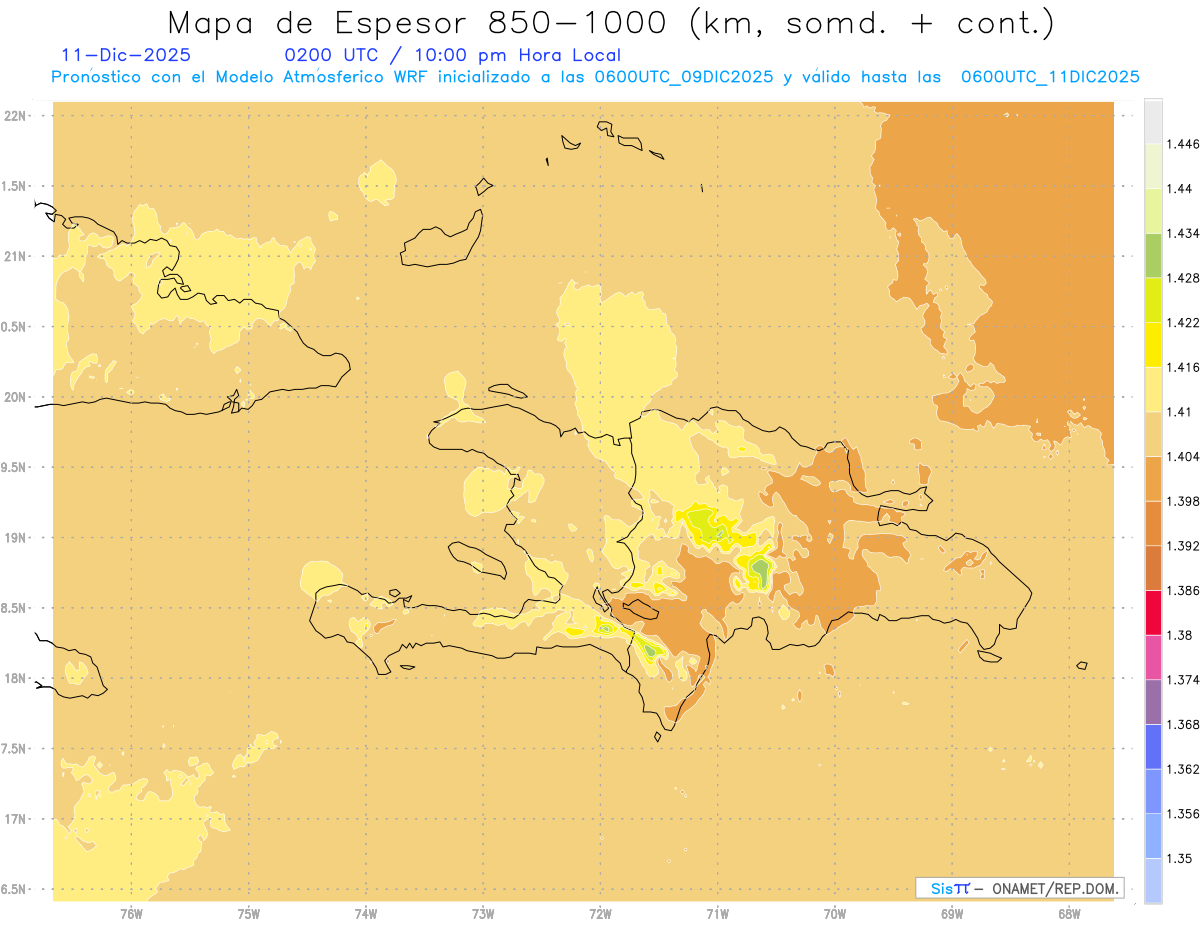This screenshot has width=1200, height=927.
Task: Click the longitude label '69W'
Action: coord(952,914)
